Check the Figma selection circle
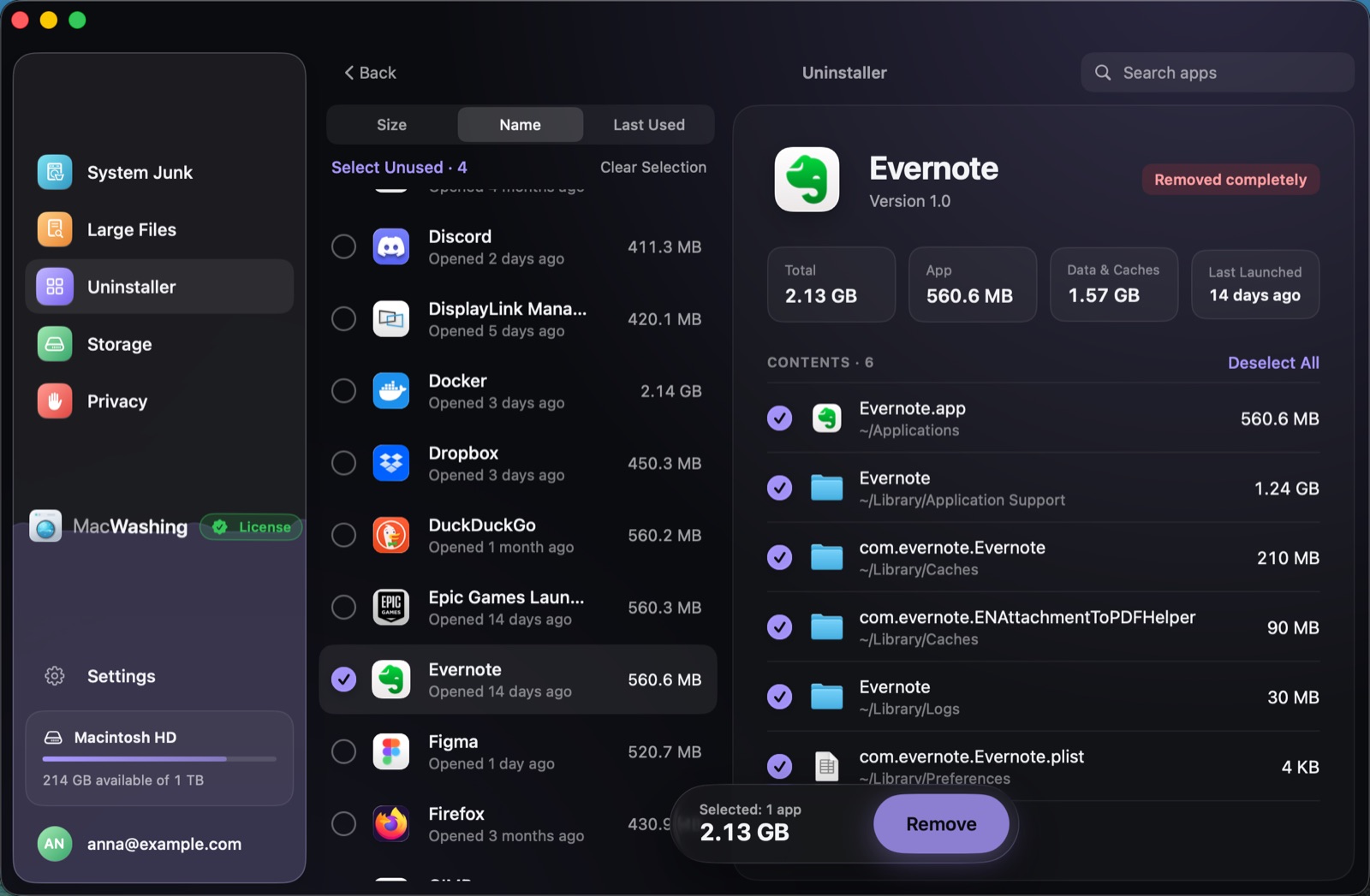 tap(343, 751)
